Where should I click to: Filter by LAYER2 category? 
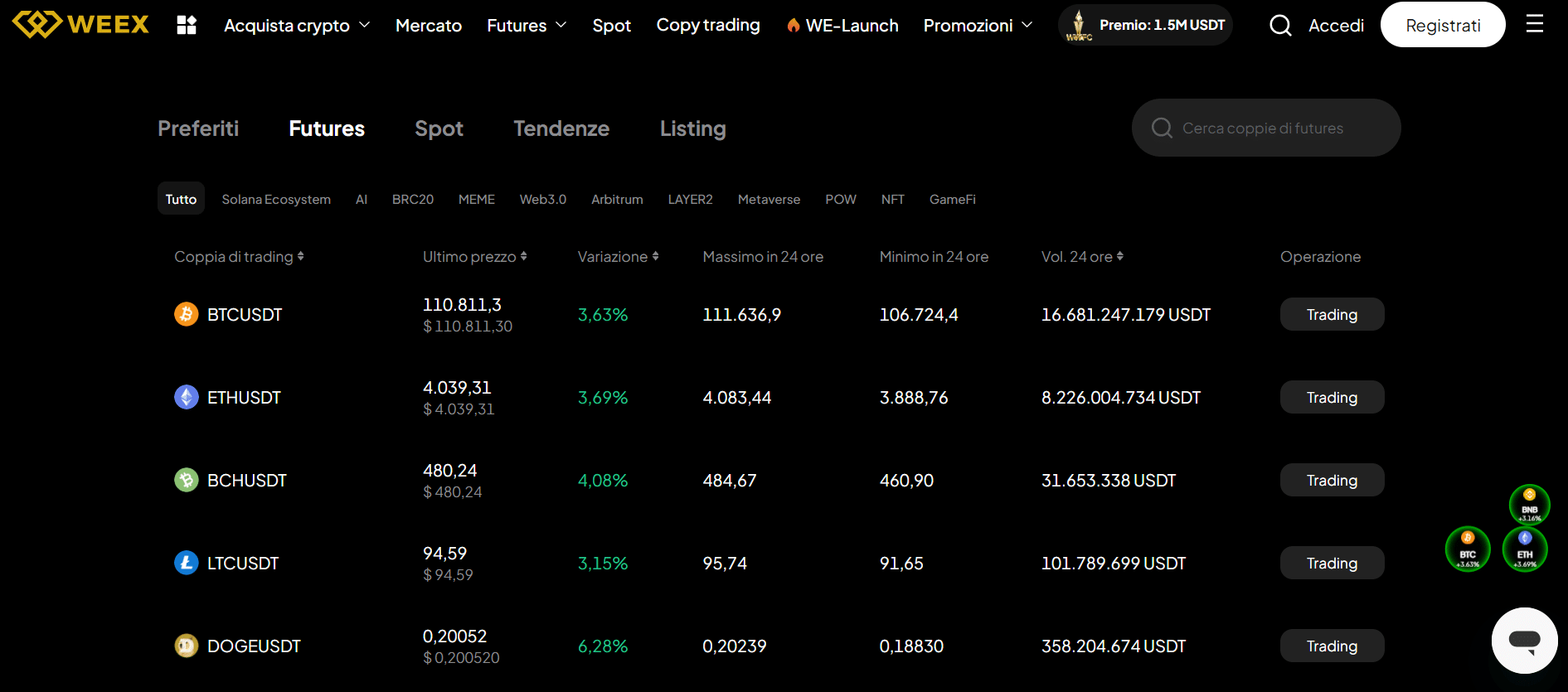pos(691,199)
